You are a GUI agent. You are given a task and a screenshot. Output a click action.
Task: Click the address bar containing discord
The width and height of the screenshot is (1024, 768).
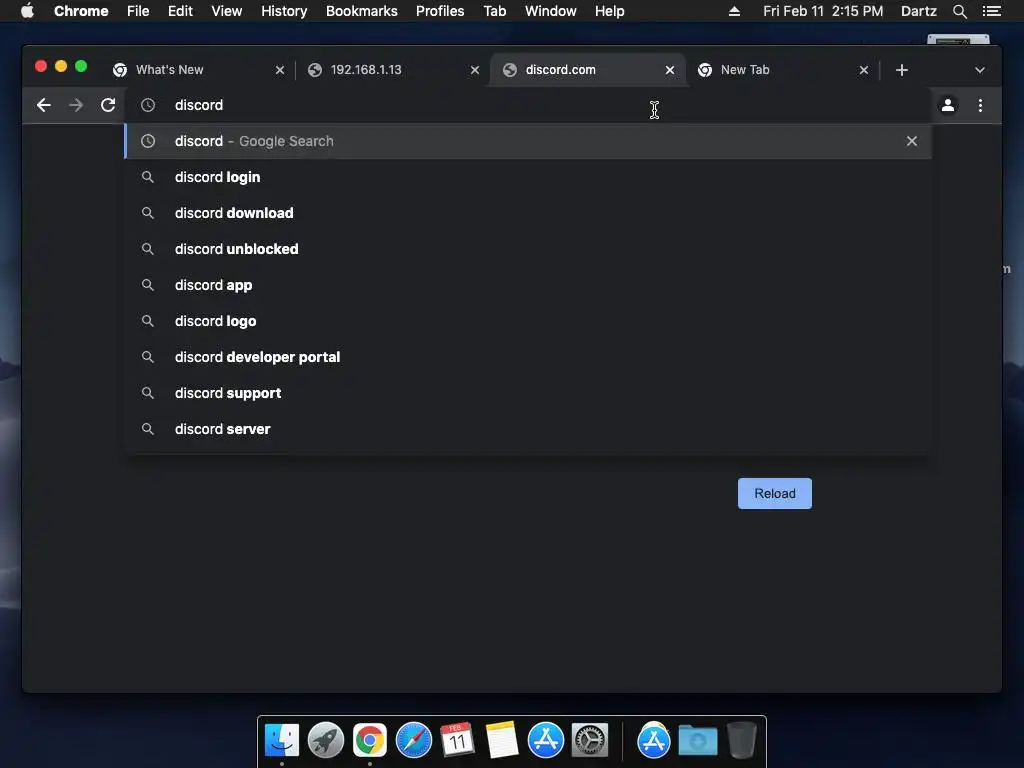(x=528, y=105)
